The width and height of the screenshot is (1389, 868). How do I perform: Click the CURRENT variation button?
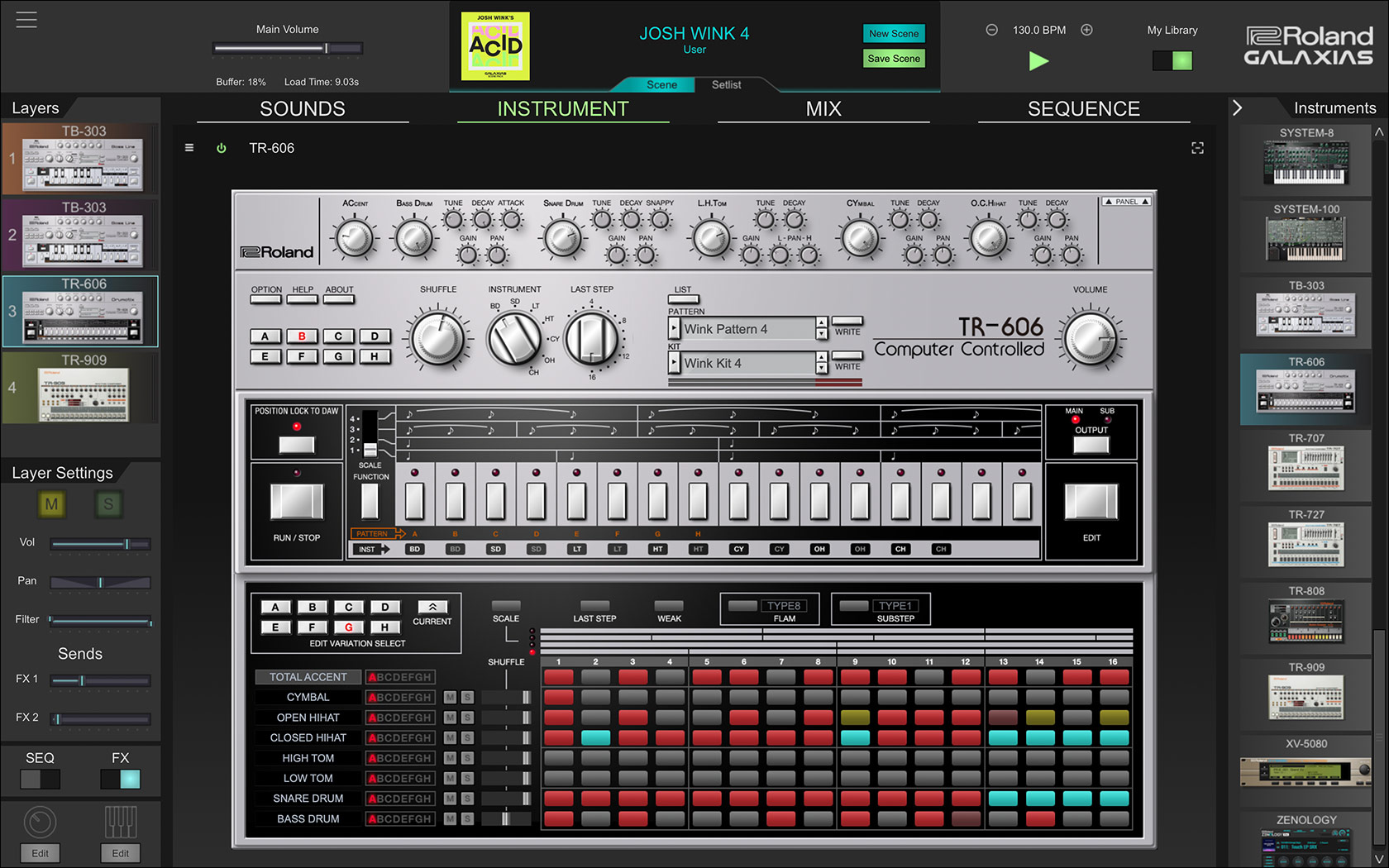click(432, 607)
